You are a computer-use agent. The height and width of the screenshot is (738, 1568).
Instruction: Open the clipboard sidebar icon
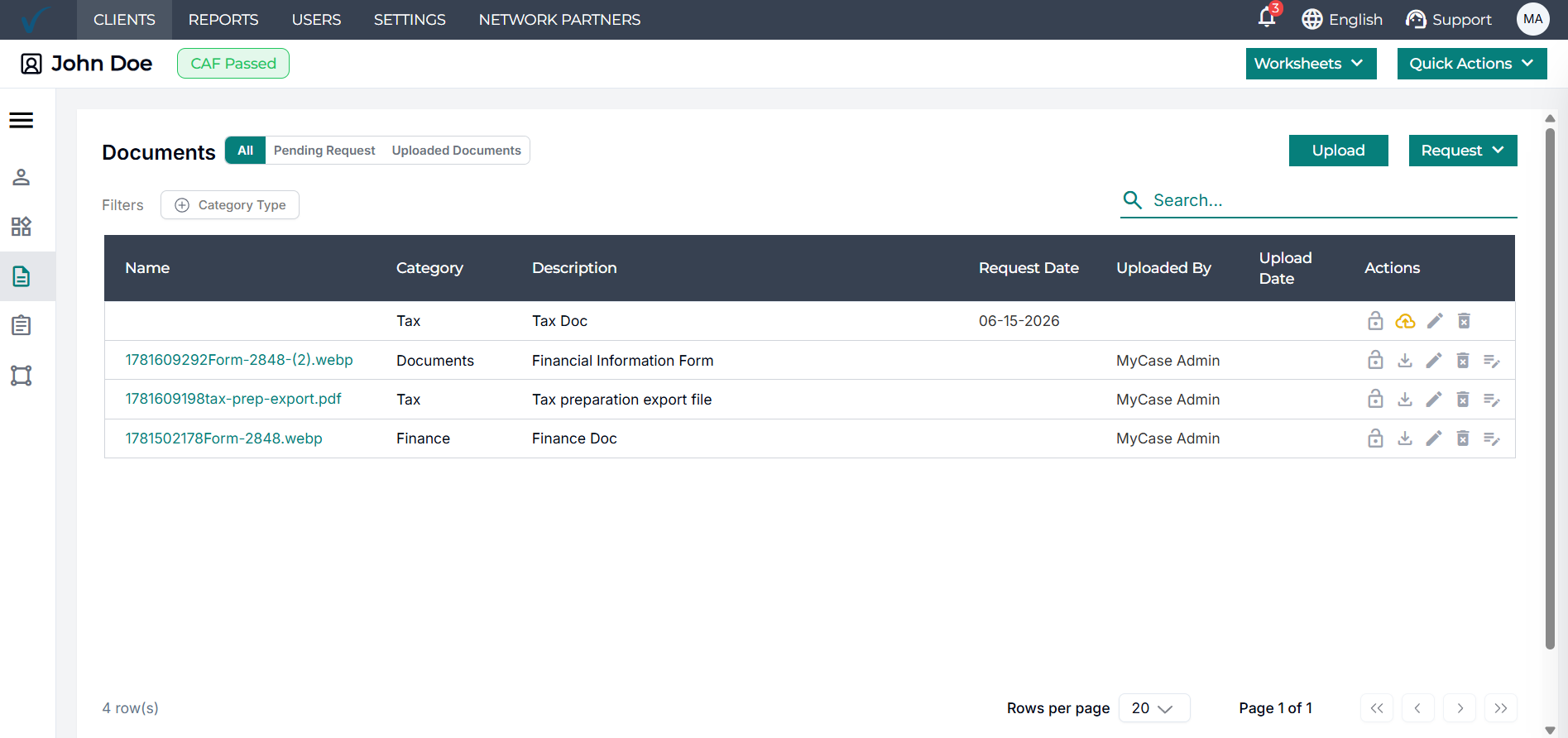coord(22,326)
